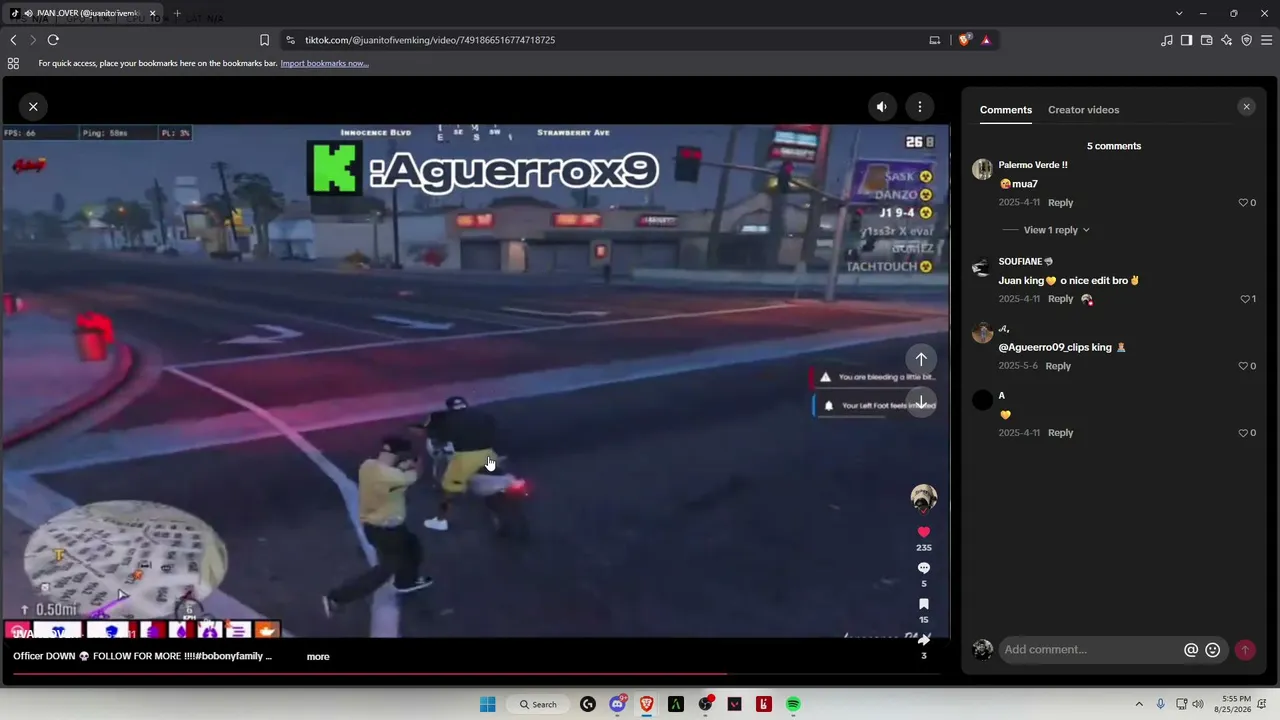Expand video caption with 'more'
The height and width of the screenshot is (720, 1280).
318,657
